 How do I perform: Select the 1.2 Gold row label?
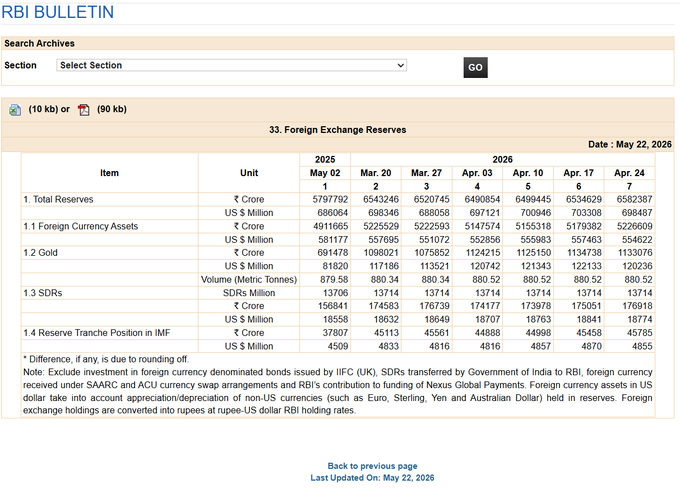click(40, 253)
